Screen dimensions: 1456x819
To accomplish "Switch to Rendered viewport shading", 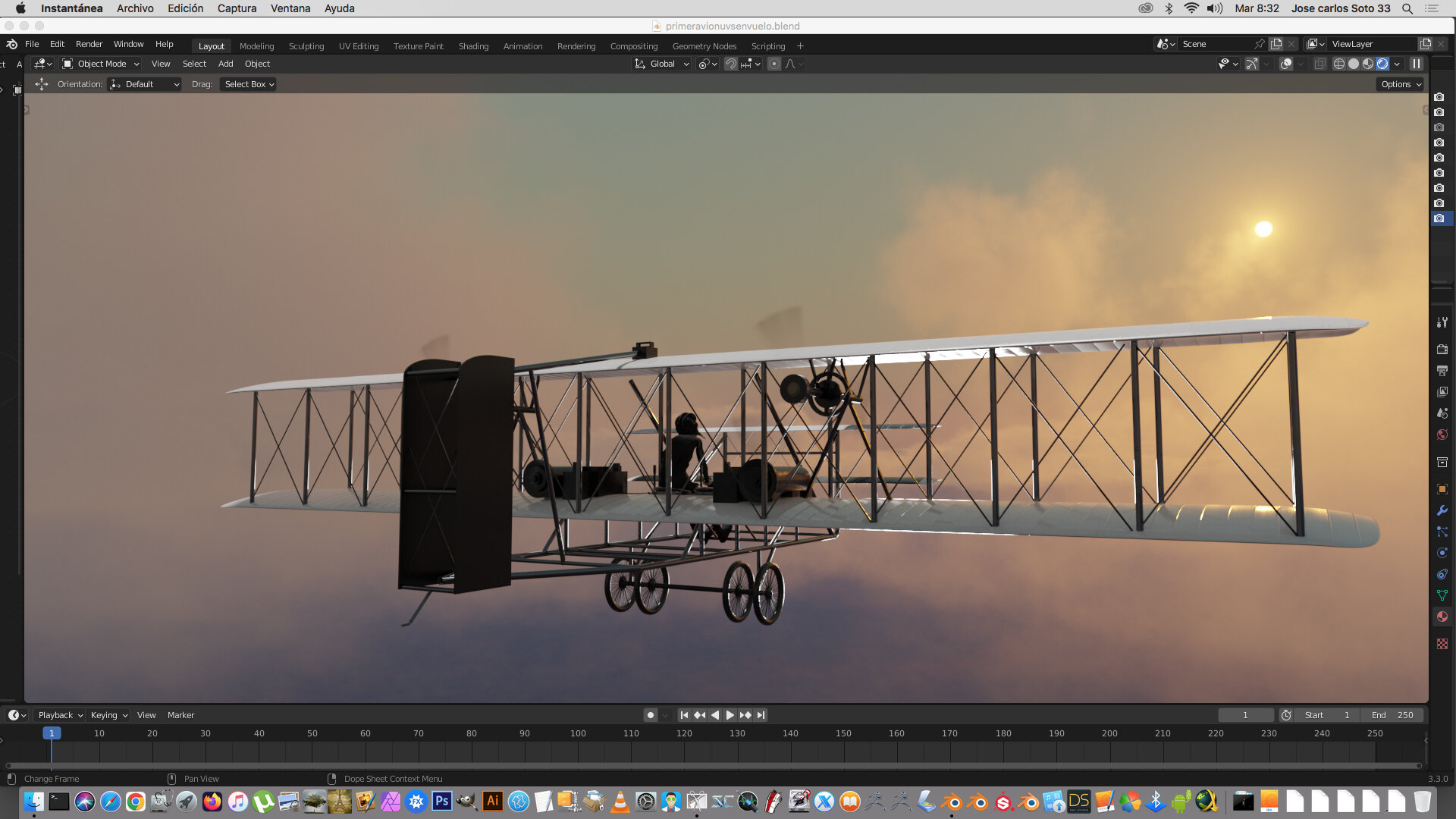I will [1382, 64].
